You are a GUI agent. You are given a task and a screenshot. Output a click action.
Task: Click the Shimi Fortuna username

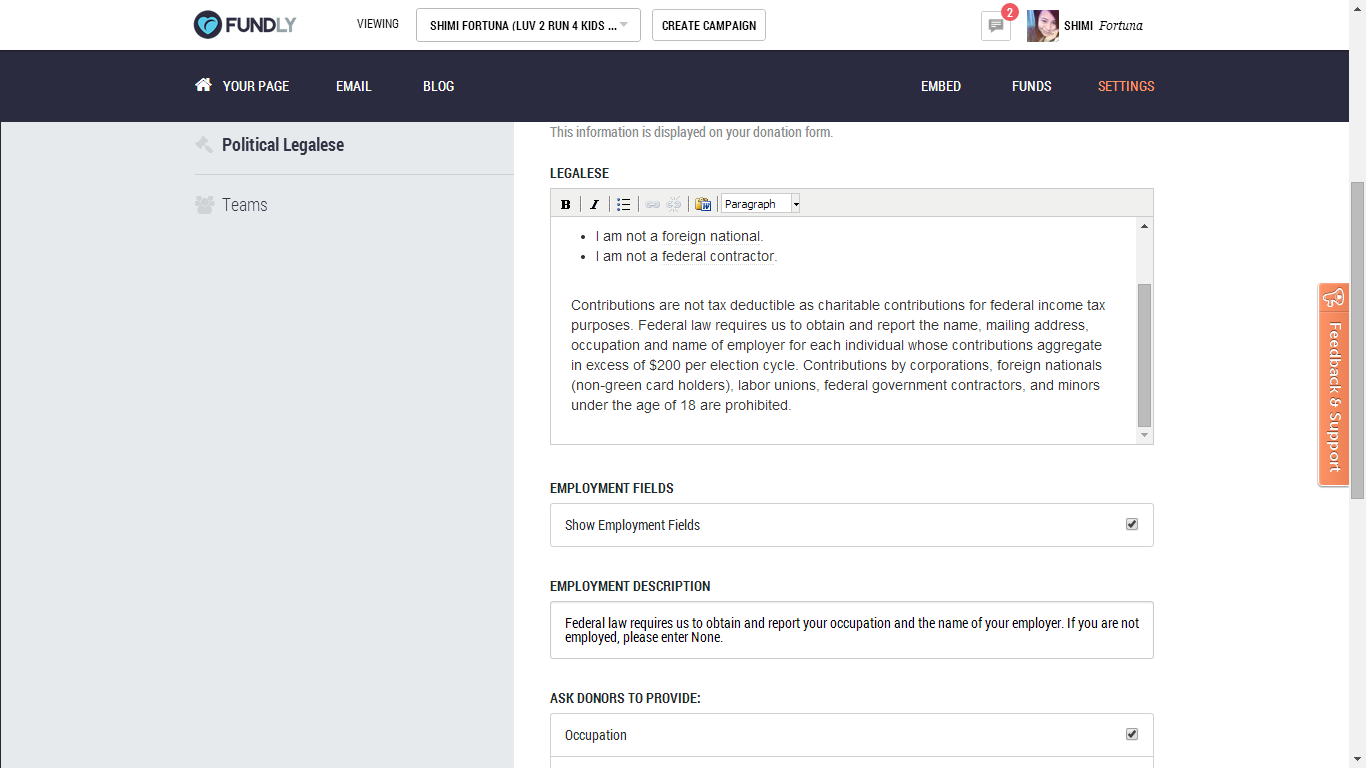click(1103, 26)
